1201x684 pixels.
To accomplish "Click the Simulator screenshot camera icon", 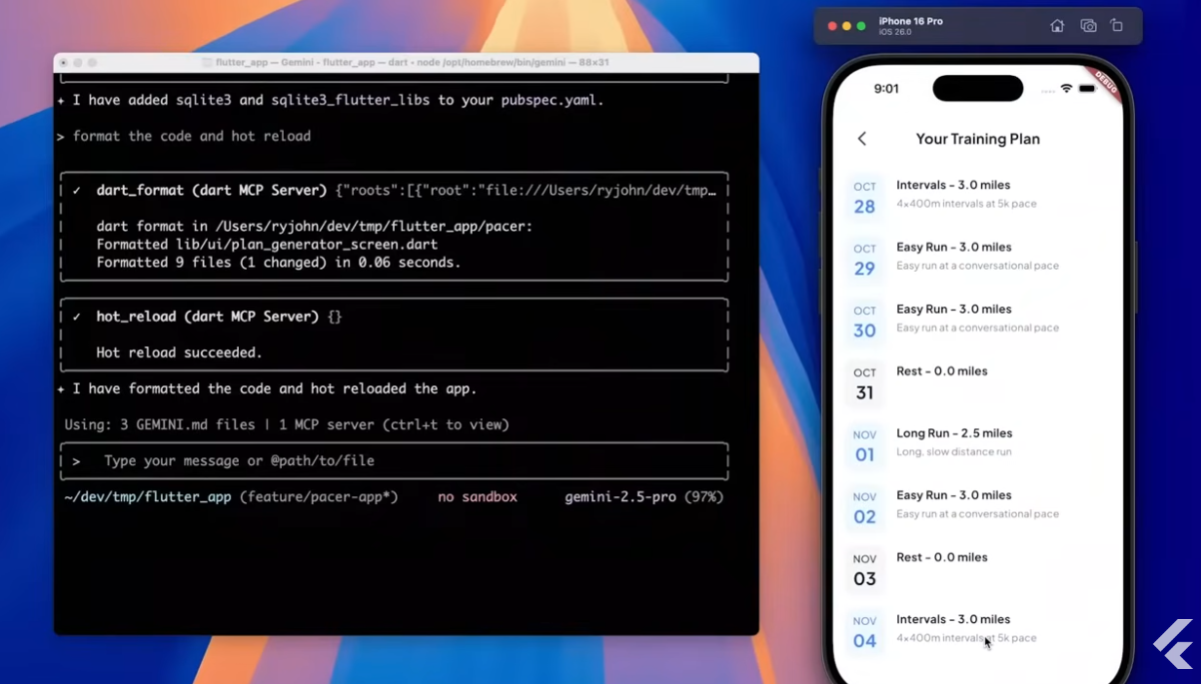I will 1088,26.
